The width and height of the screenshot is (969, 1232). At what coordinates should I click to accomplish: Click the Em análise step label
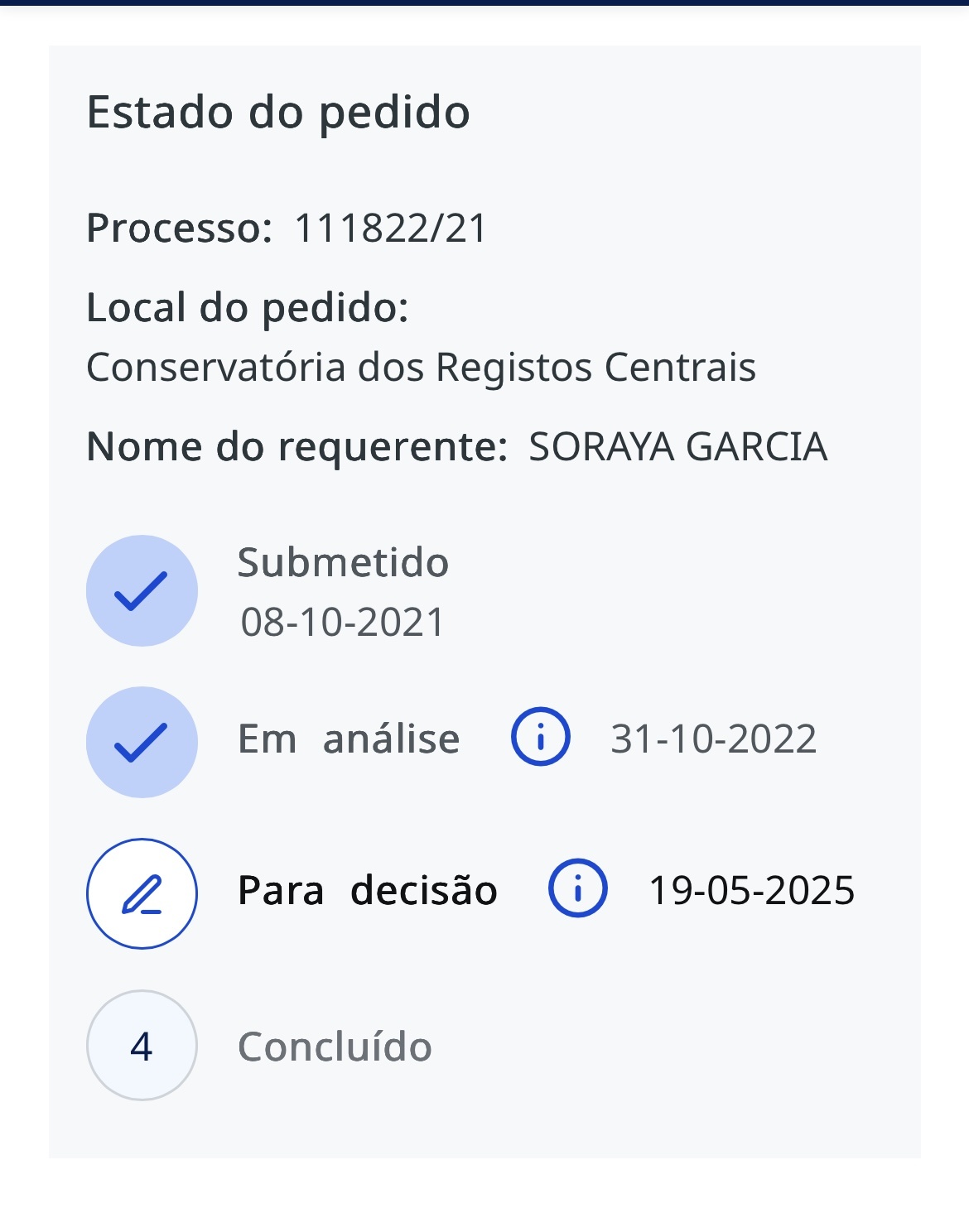point(349,739)
